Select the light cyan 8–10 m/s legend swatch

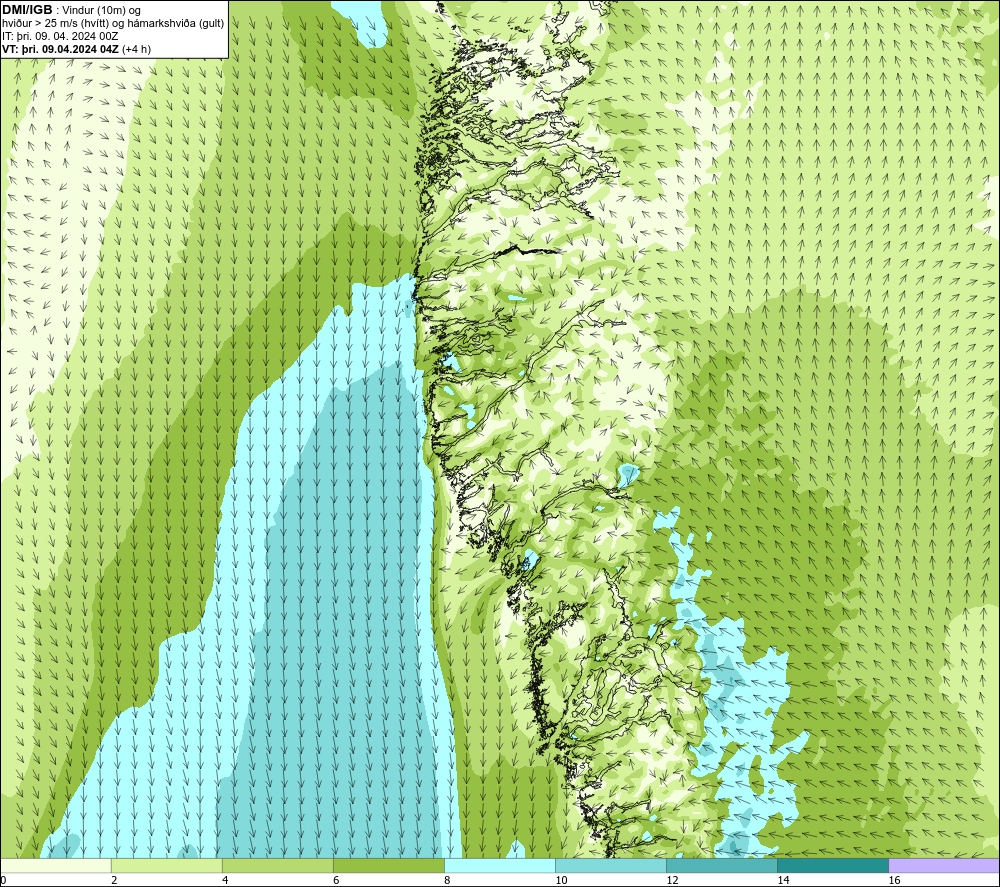pyautogui.click(x=499, y=865)
